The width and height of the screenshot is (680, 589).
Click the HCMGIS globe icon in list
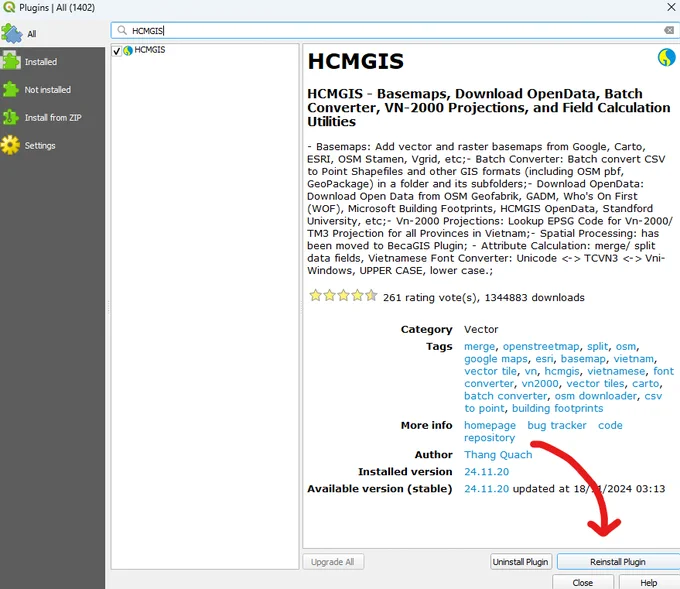point(128,51)
